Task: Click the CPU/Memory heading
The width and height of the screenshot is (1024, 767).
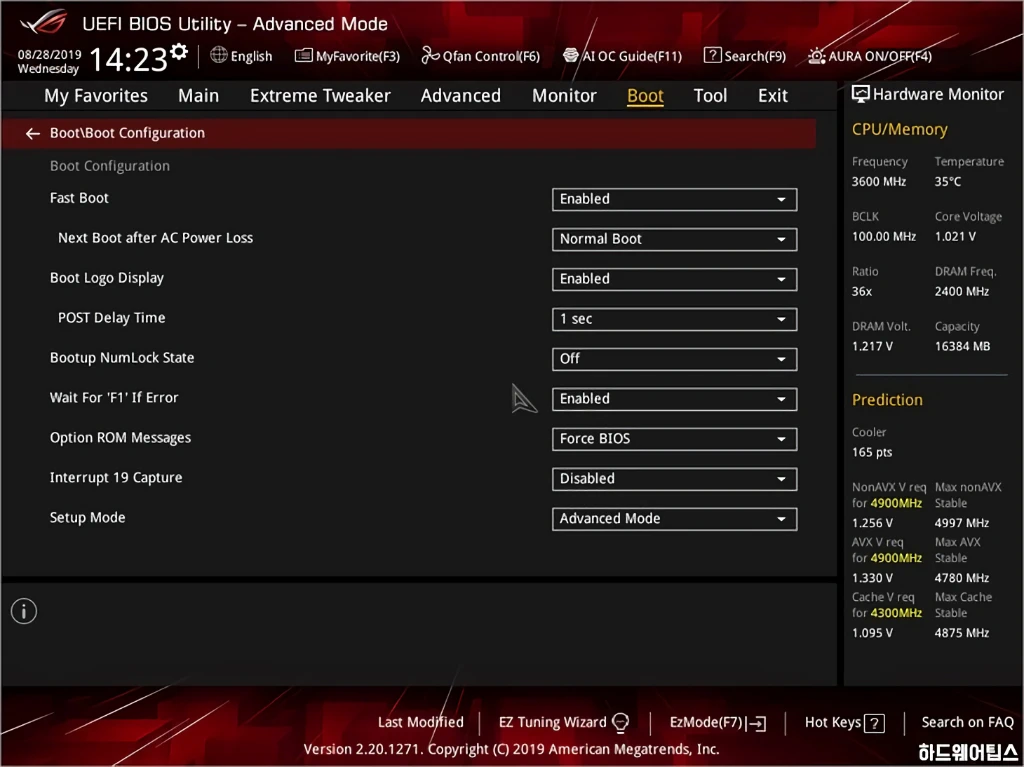Action: point(899,129)
